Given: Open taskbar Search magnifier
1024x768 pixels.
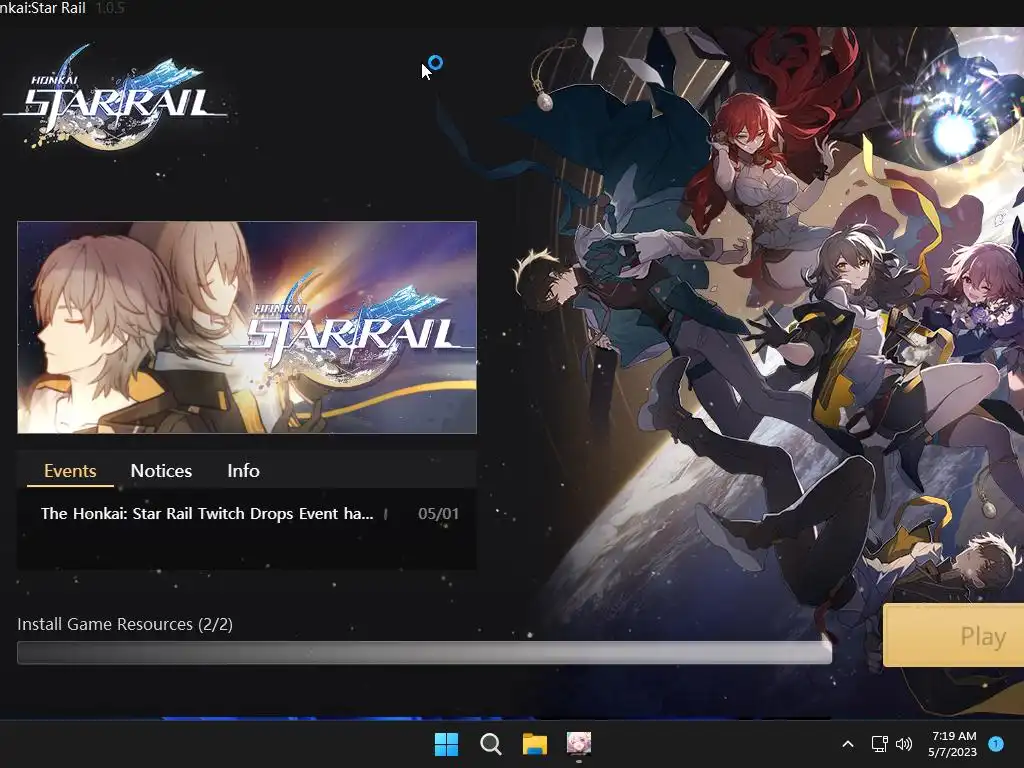Looking at the screenshot, I should (x=490, y=744).
